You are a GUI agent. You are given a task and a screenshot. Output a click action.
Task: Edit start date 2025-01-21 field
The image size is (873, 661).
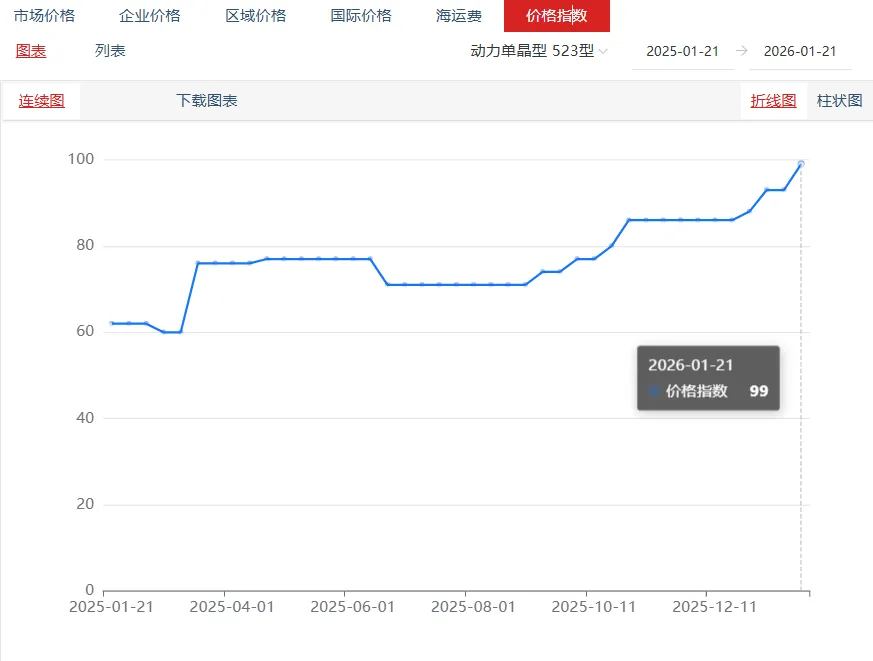pyautogui.click(x=683, y=51)
